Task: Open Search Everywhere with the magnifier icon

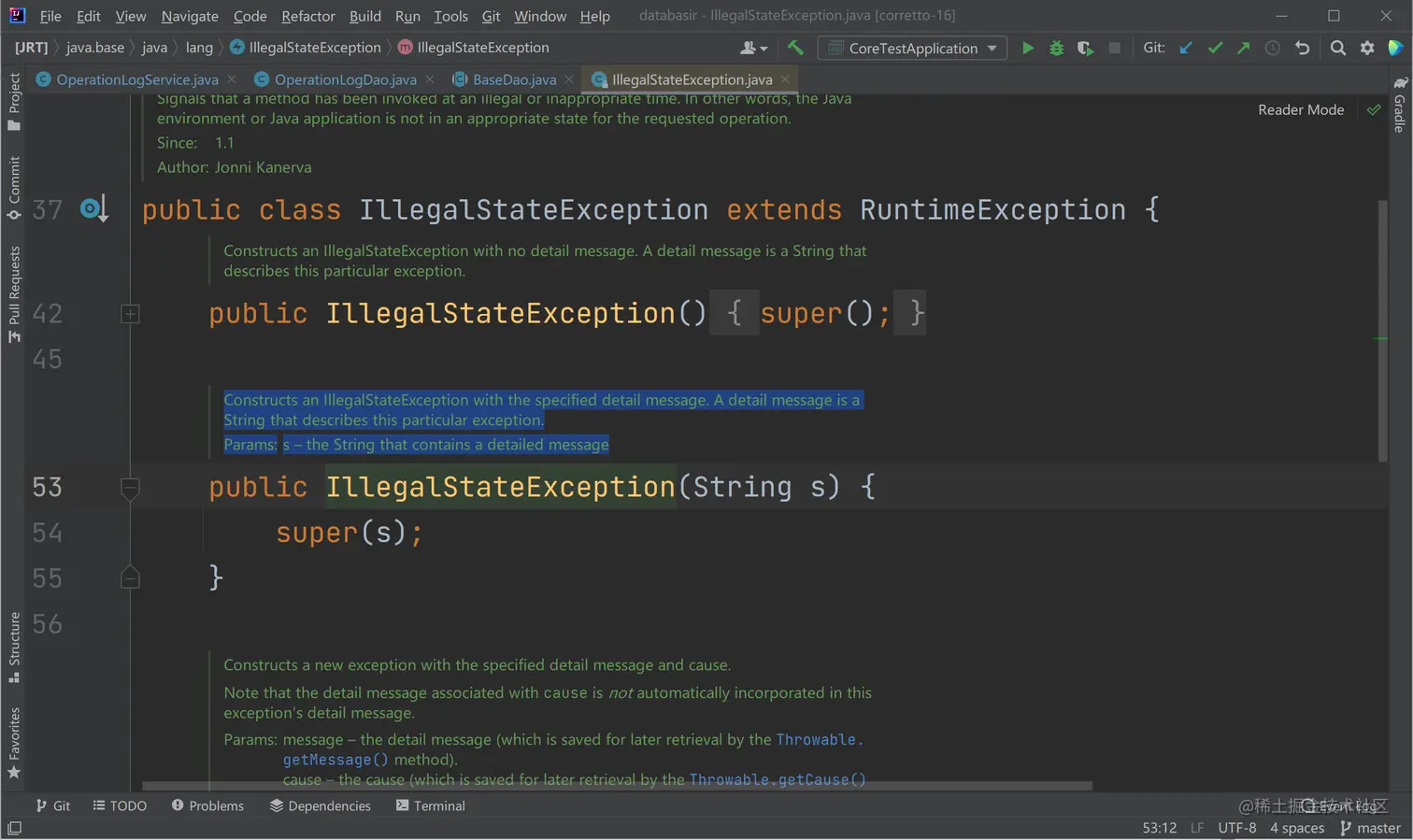Action: pyautogui.click(x=1338, y=48)
